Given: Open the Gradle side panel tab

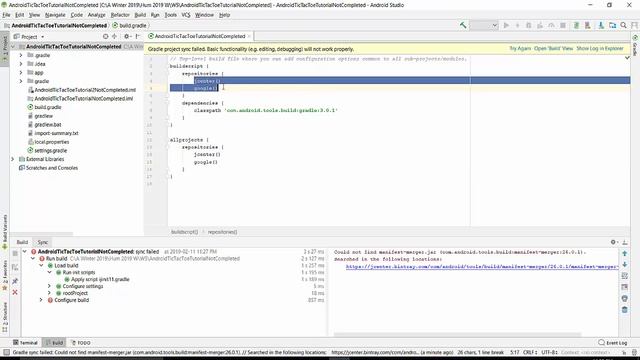Looking at the screenshot, I should (635, 45).
